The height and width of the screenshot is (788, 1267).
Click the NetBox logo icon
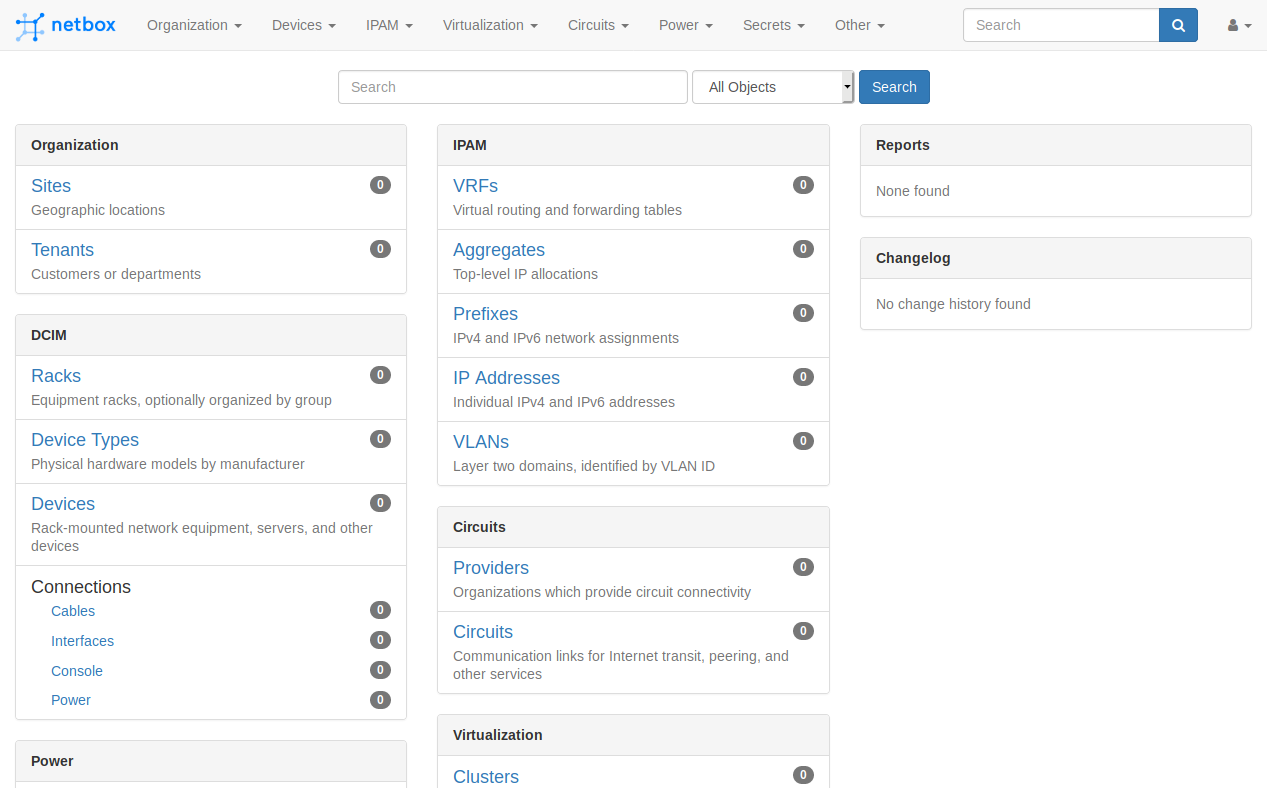pyautogui.click(x=29, y=24)
